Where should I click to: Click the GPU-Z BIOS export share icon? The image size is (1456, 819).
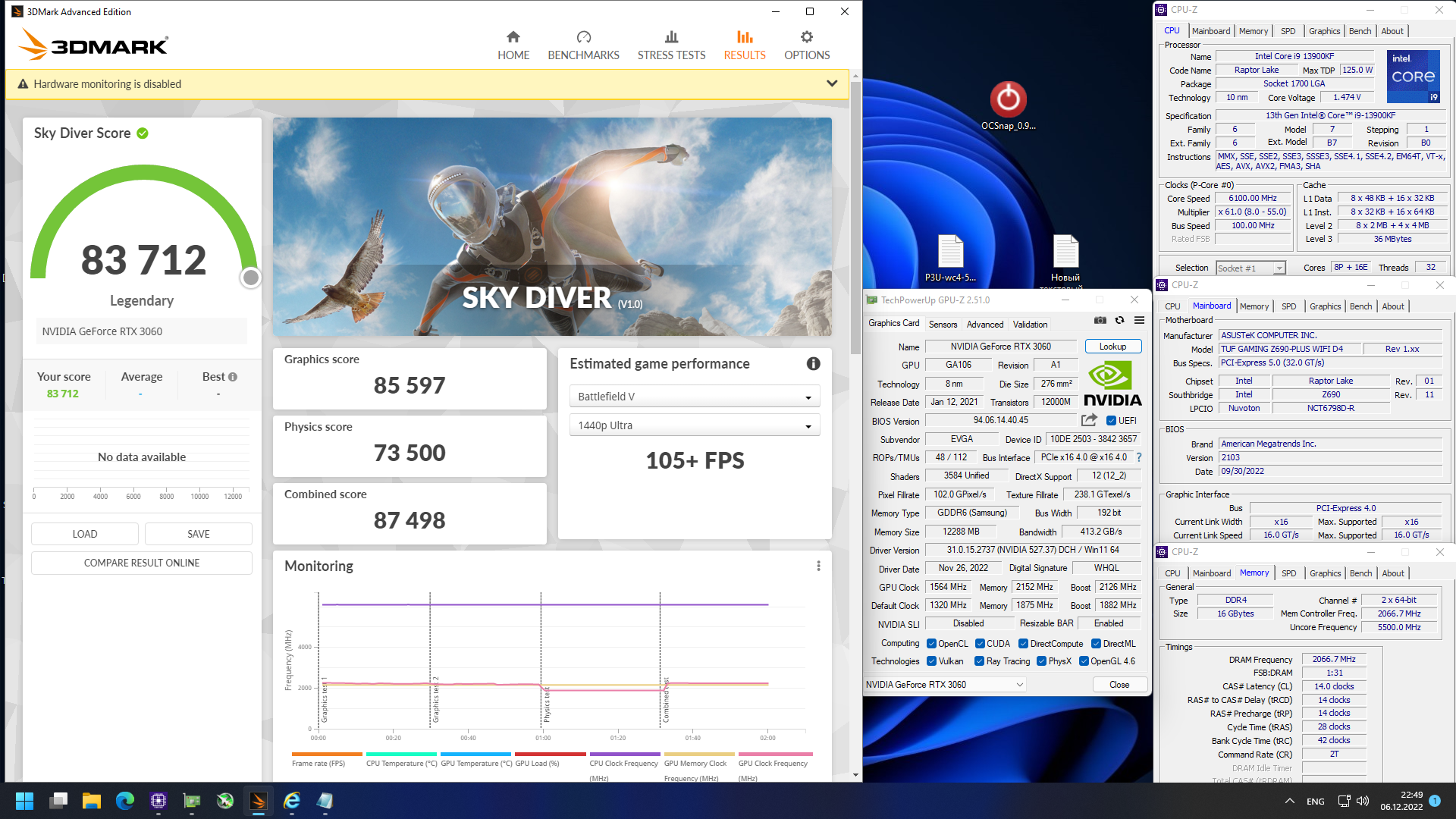coord(1089,420)
